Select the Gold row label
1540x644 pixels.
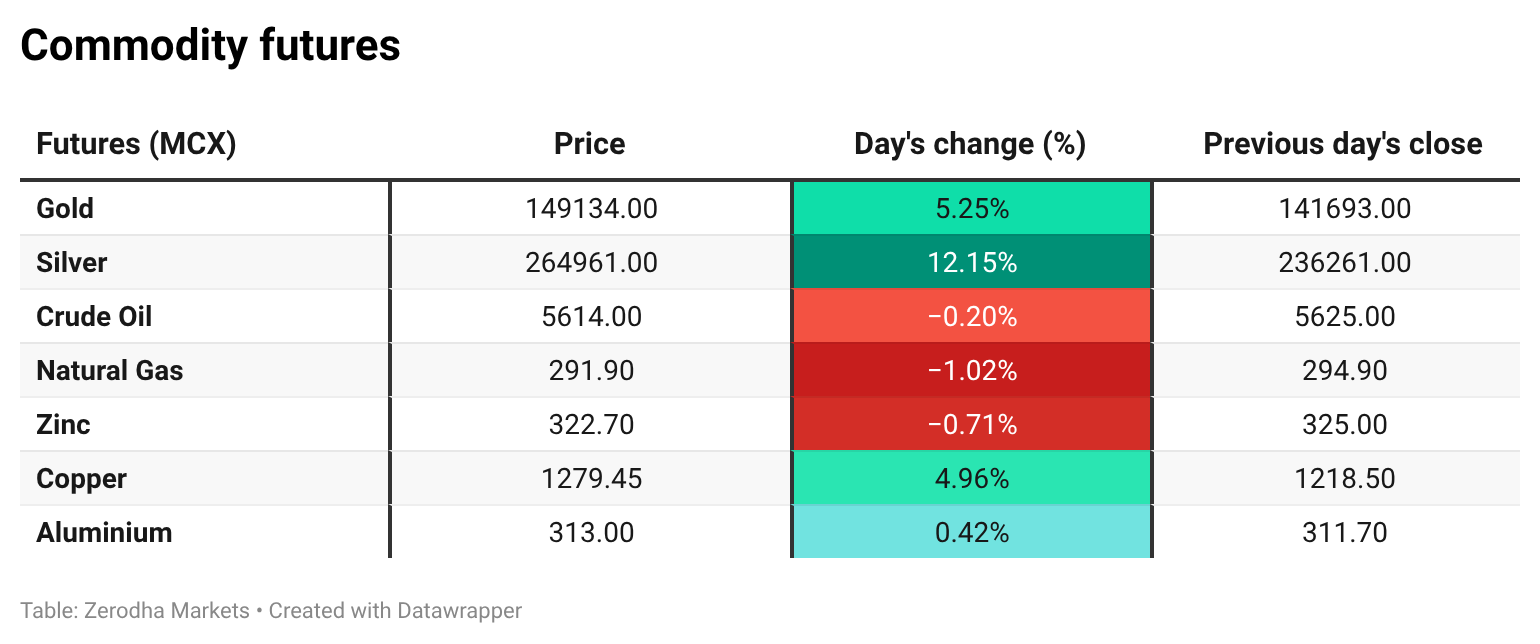[x=65, y=209]
